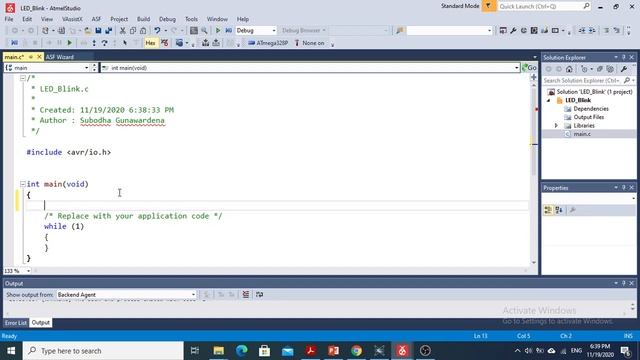Screen dimensions: 640x360
Task: Click the Undo arrow icon
Action: click(157, 31)
